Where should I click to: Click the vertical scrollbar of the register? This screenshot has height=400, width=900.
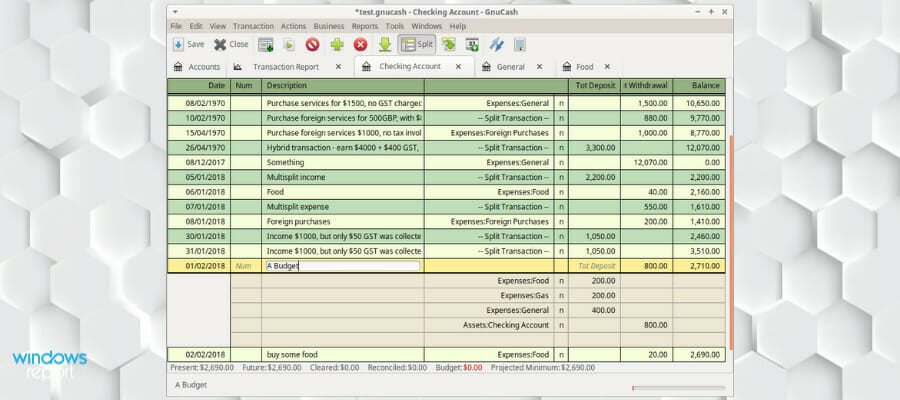tap(731, 242)
